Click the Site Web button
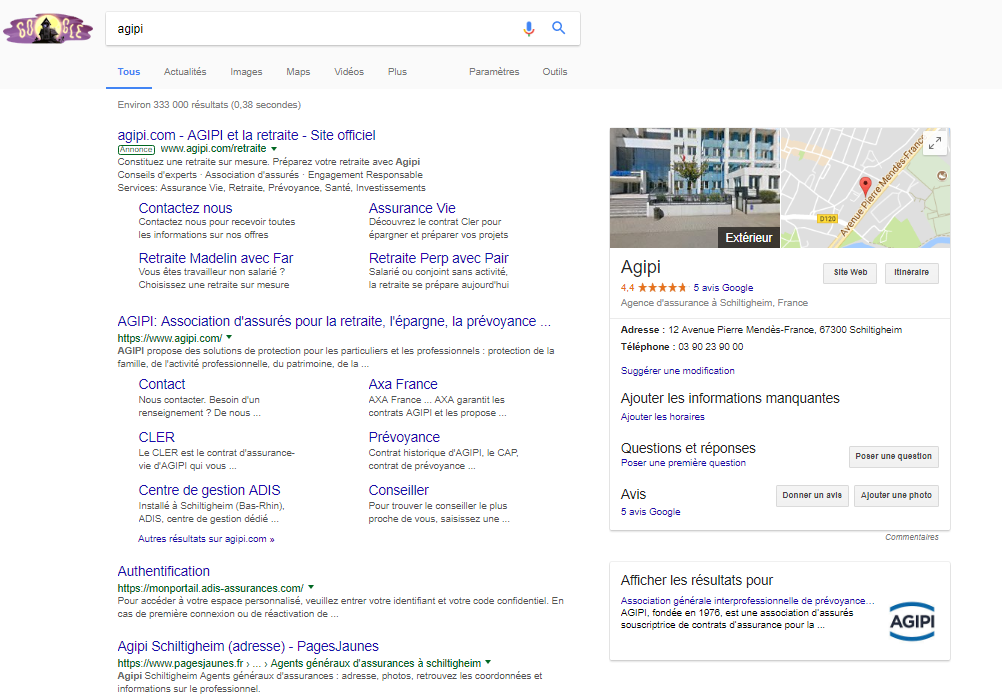This screenshot has width=1002, height=697. (x=850, y=273)
